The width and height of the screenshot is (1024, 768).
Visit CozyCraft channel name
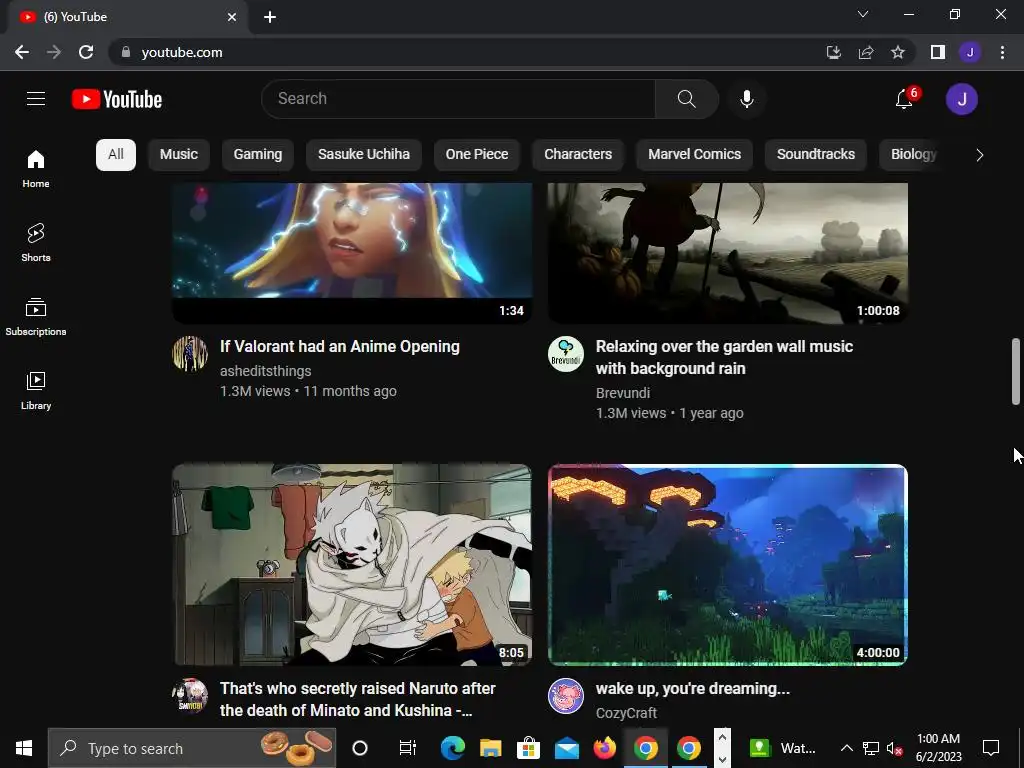tap(626, 713)
